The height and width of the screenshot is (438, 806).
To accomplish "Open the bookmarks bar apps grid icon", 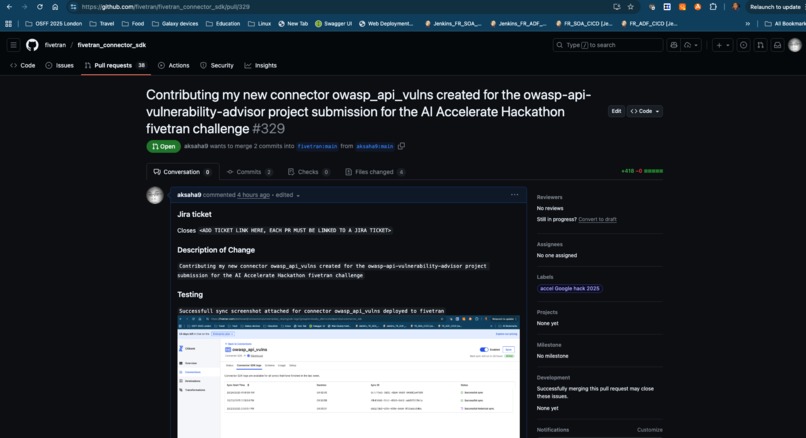I will pos(8,24).
